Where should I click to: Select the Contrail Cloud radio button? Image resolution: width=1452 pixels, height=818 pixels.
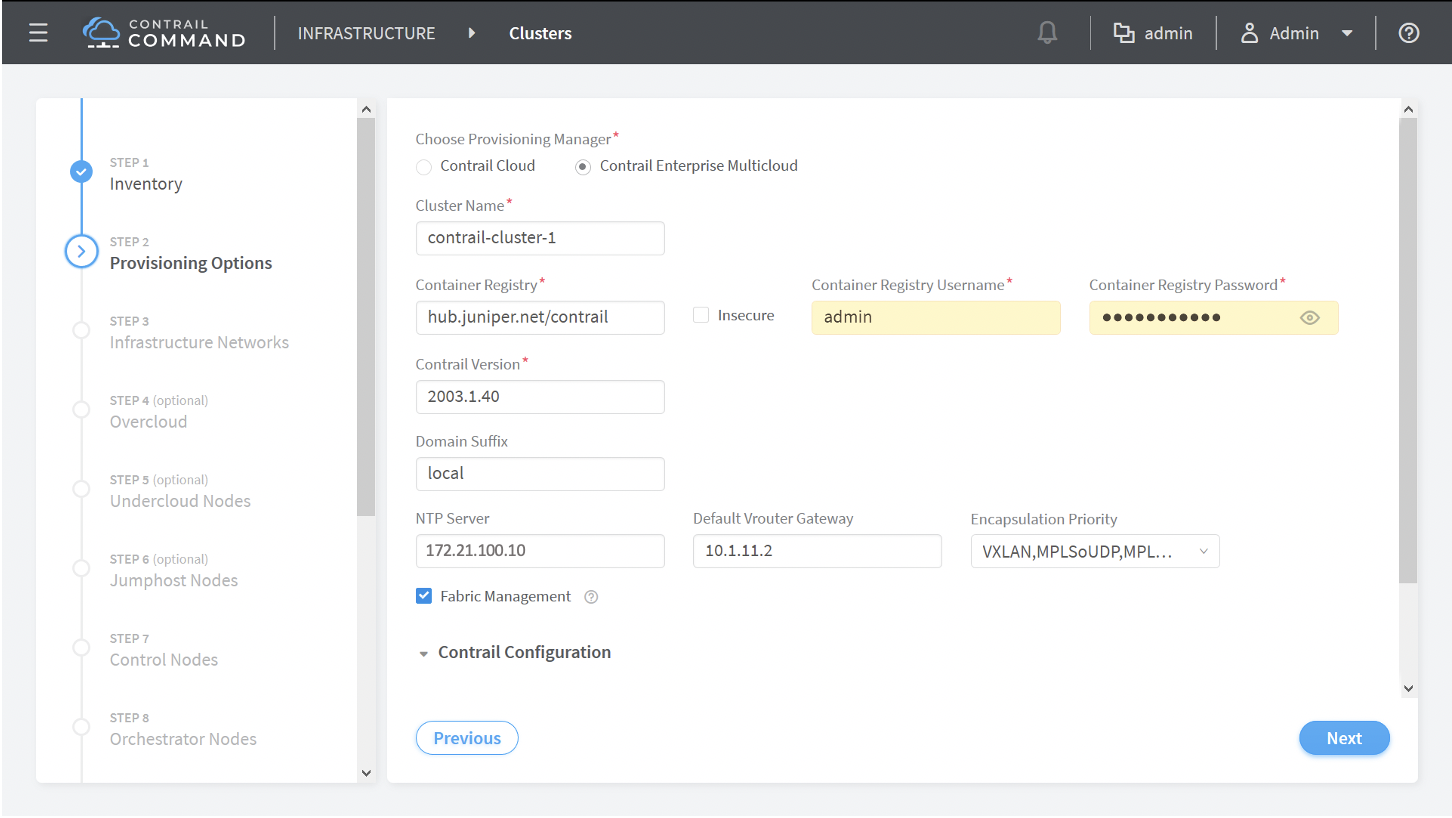[x=424, y=166]
